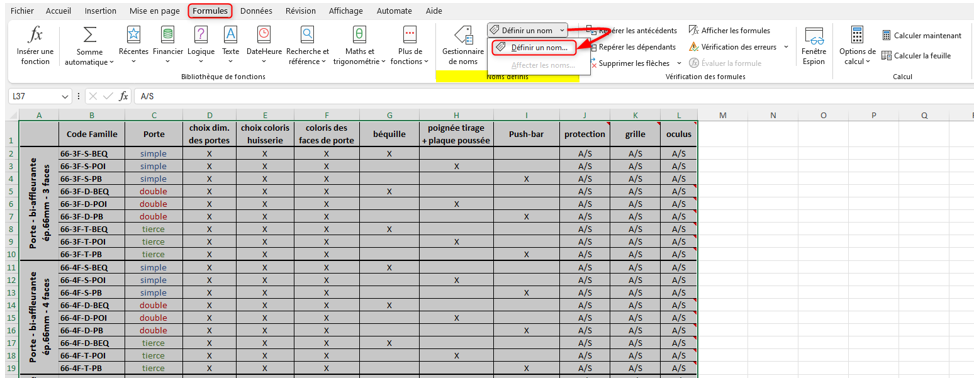Switch to the Accueil tab

[59, 11]
